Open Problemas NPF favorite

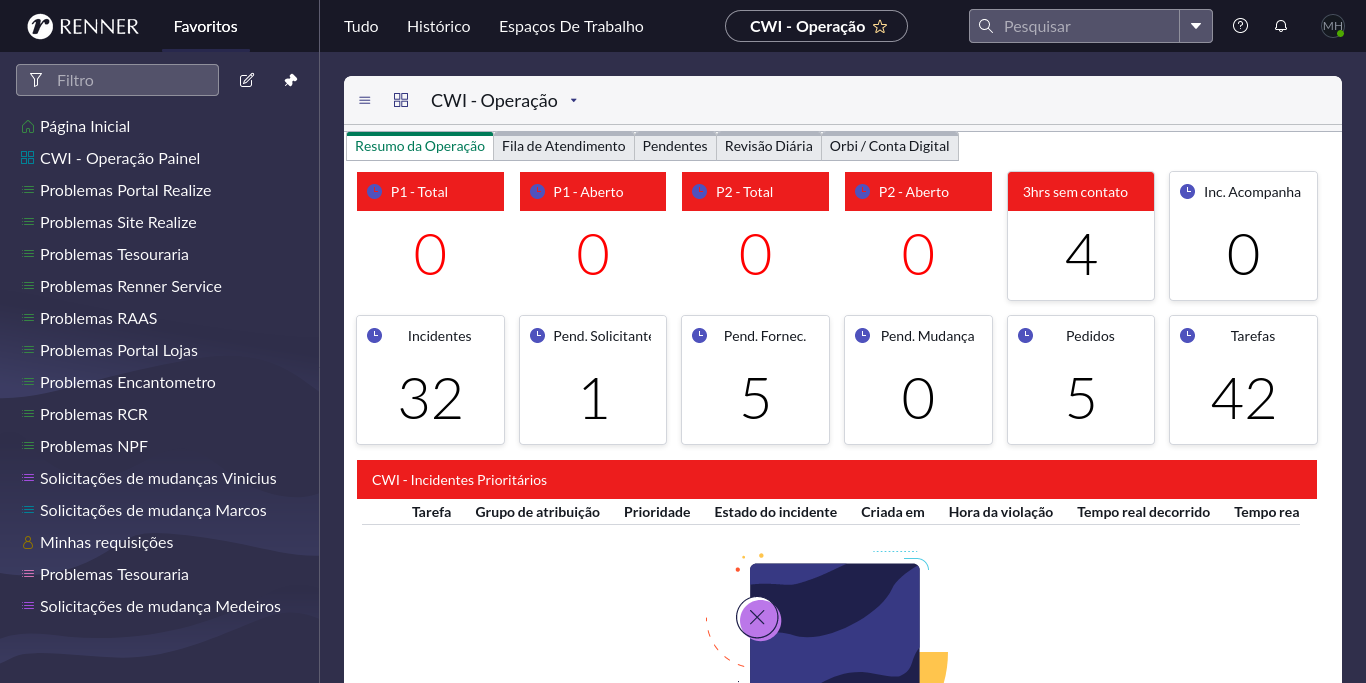(94, 447)
